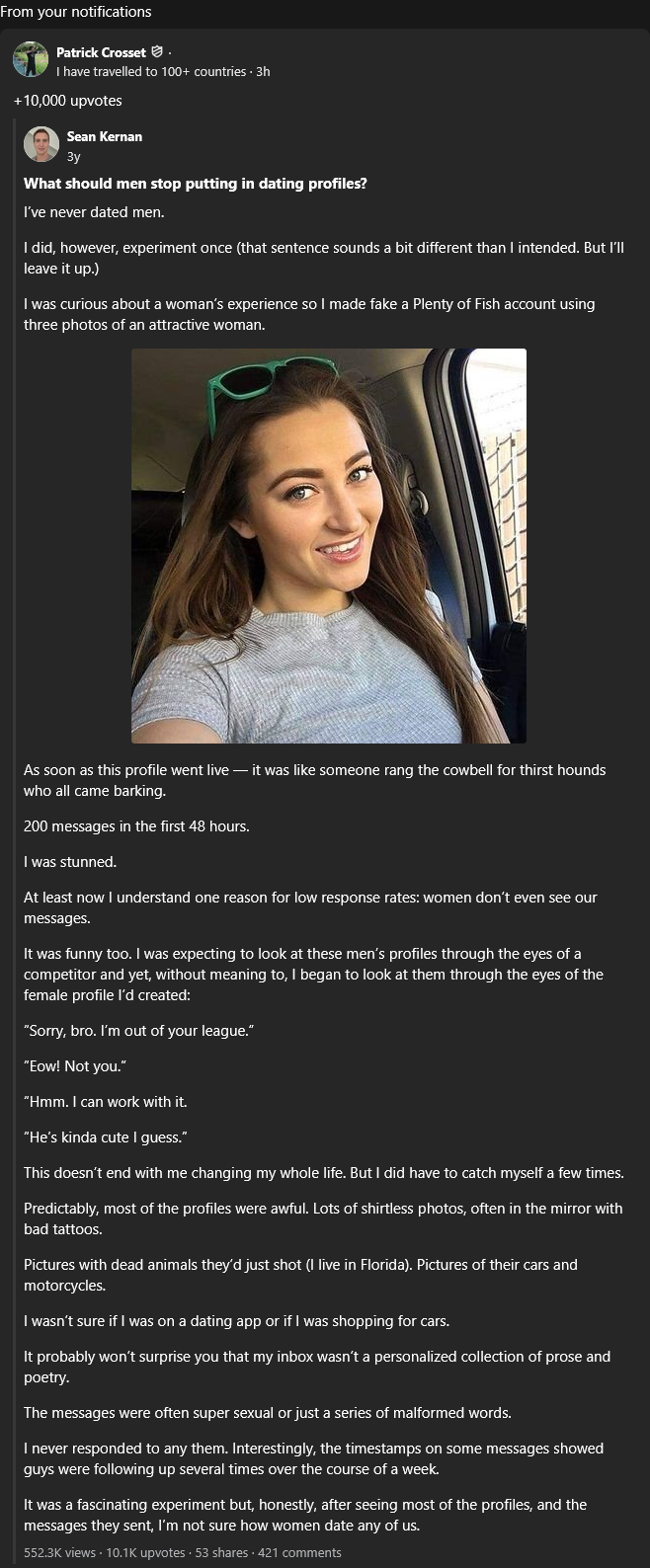The height and width of the screenshot is (1568, 650).
Task: Open Patrick Crosset's profile avatar
Action: pos(31,59)
